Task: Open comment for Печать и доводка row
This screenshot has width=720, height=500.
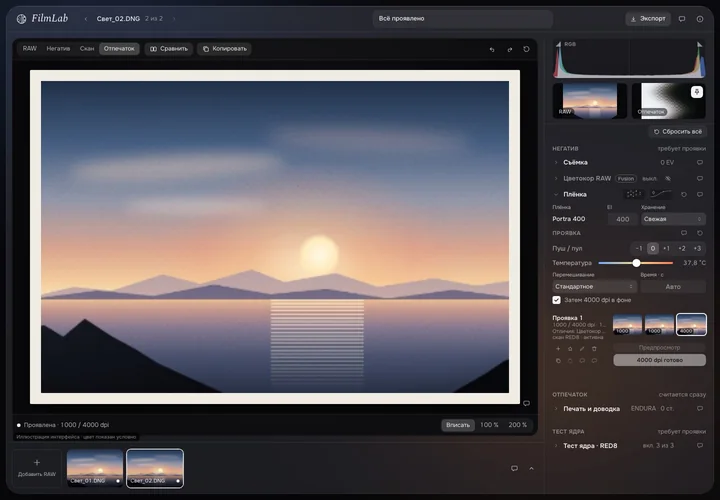Action: tap(700, 408)
